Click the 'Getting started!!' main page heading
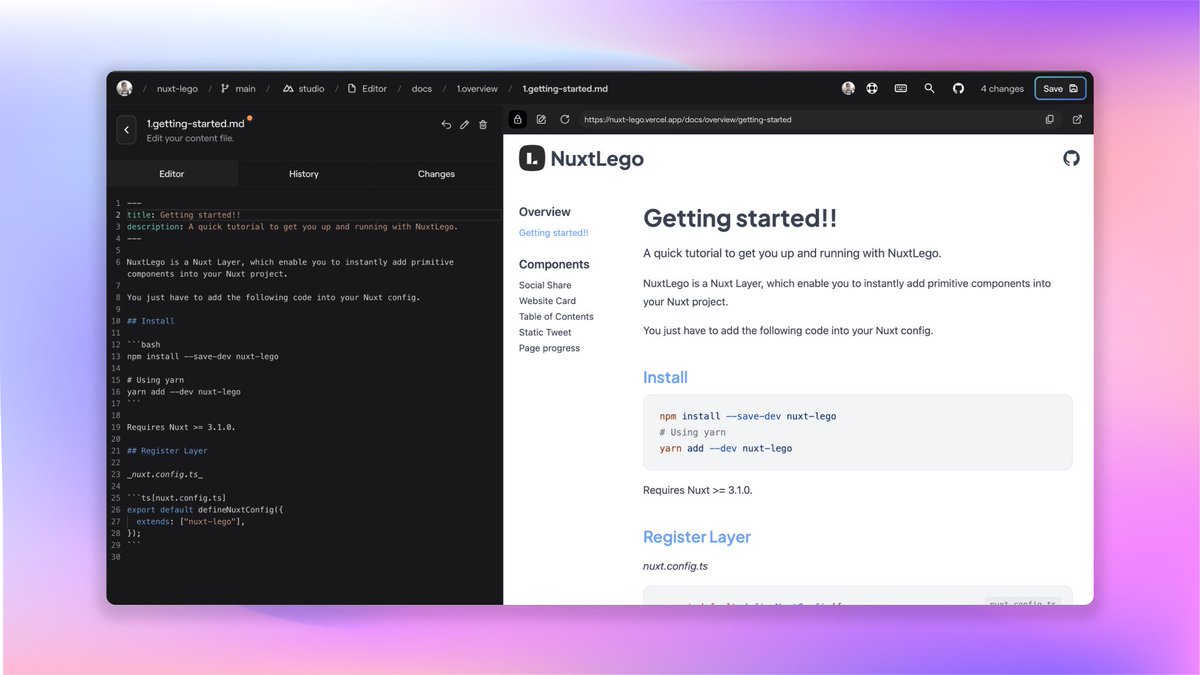Screen dimensions: 1200x675 coord(740,218)
